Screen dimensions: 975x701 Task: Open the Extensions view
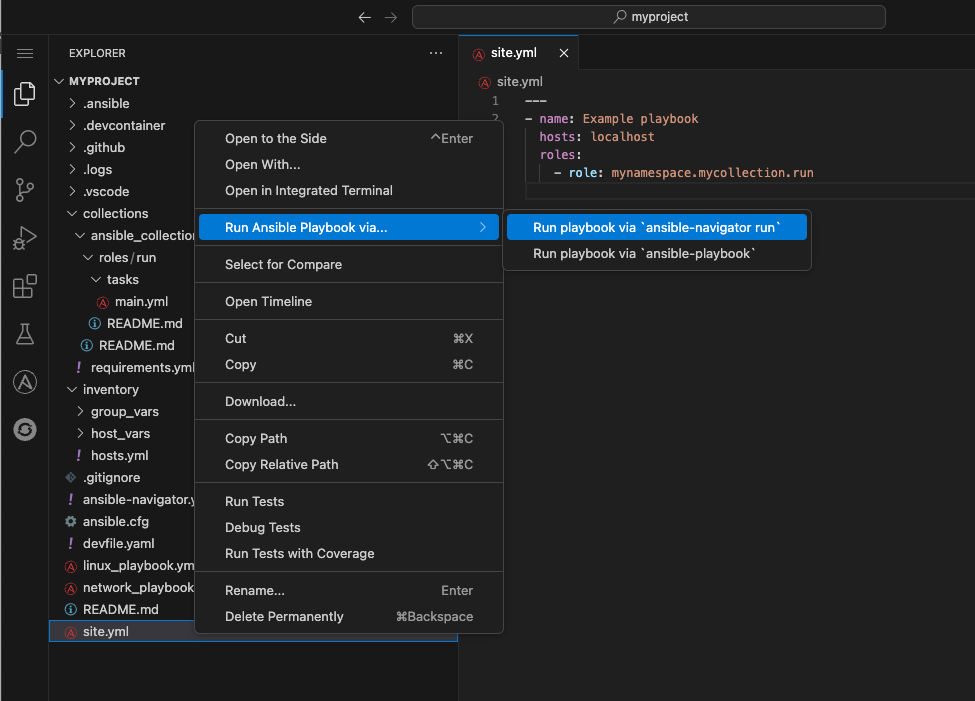(x=24, y=286)
